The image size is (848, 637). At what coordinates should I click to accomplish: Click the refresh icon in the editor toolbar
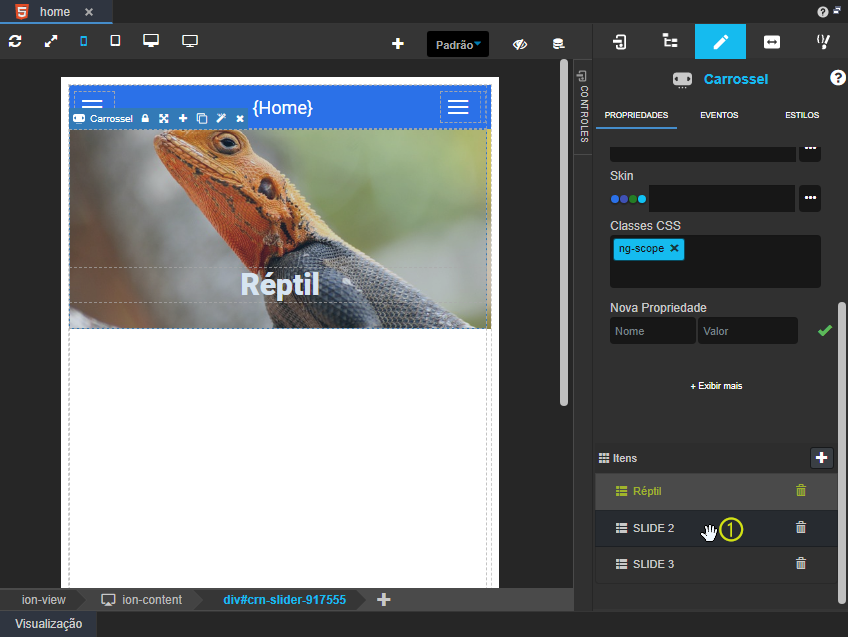pos(15,41)
